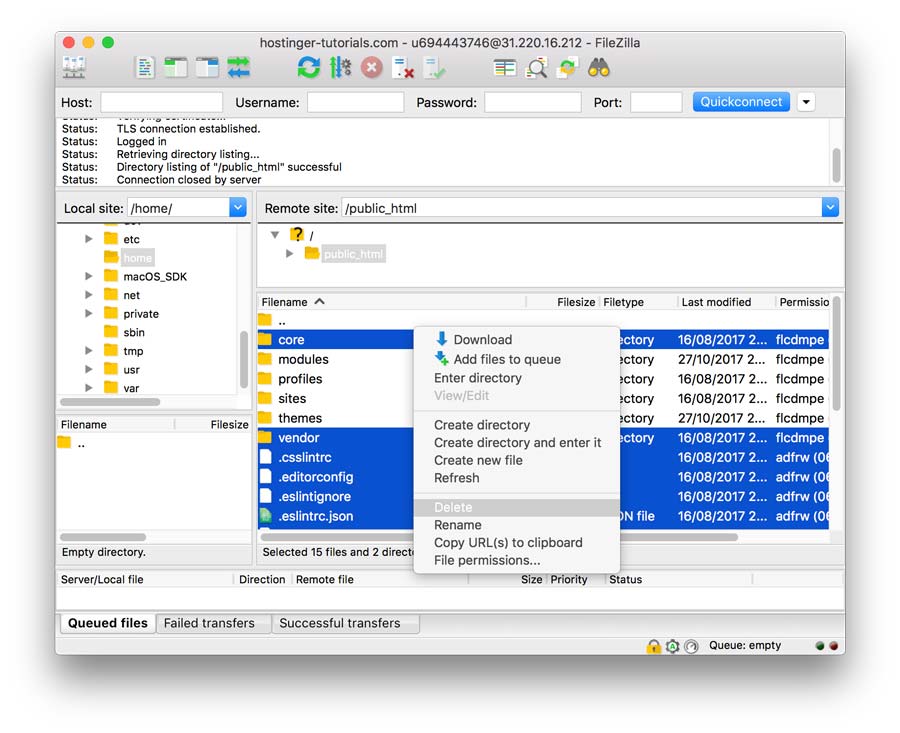The height and width of the screenshot is (733, 900).
Task: Collapse the home folder in the local tree
Action: pos(89,257)
